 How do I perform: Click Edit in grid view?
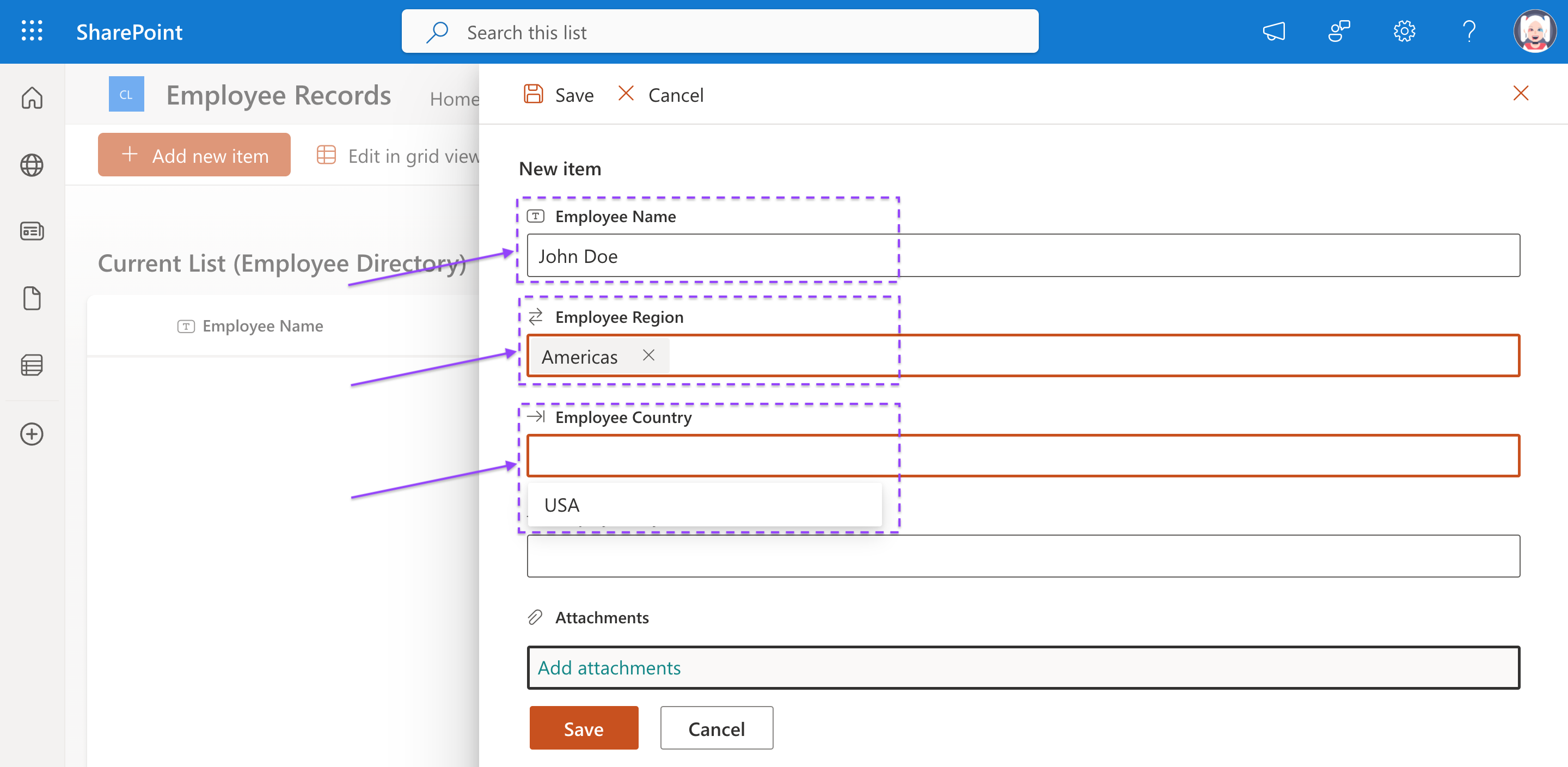pos(398,156)
